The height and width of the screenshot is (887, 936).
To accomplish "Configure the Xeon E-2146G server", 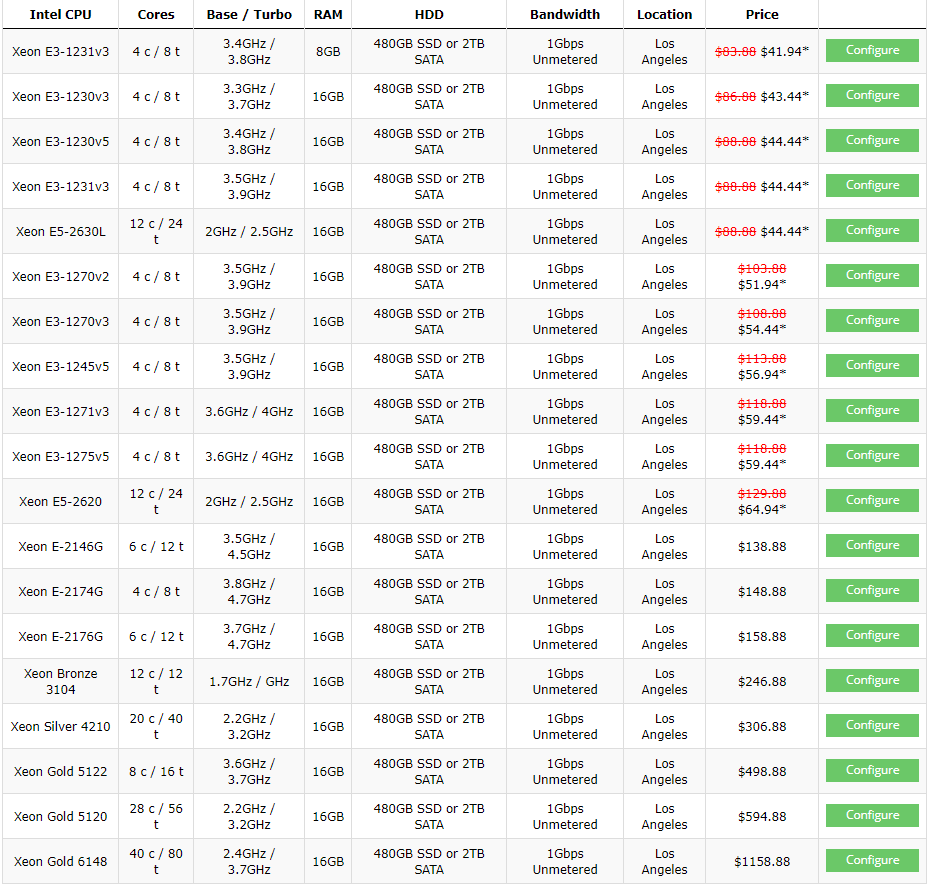I will pyautogui.click(x=872, y=546).
